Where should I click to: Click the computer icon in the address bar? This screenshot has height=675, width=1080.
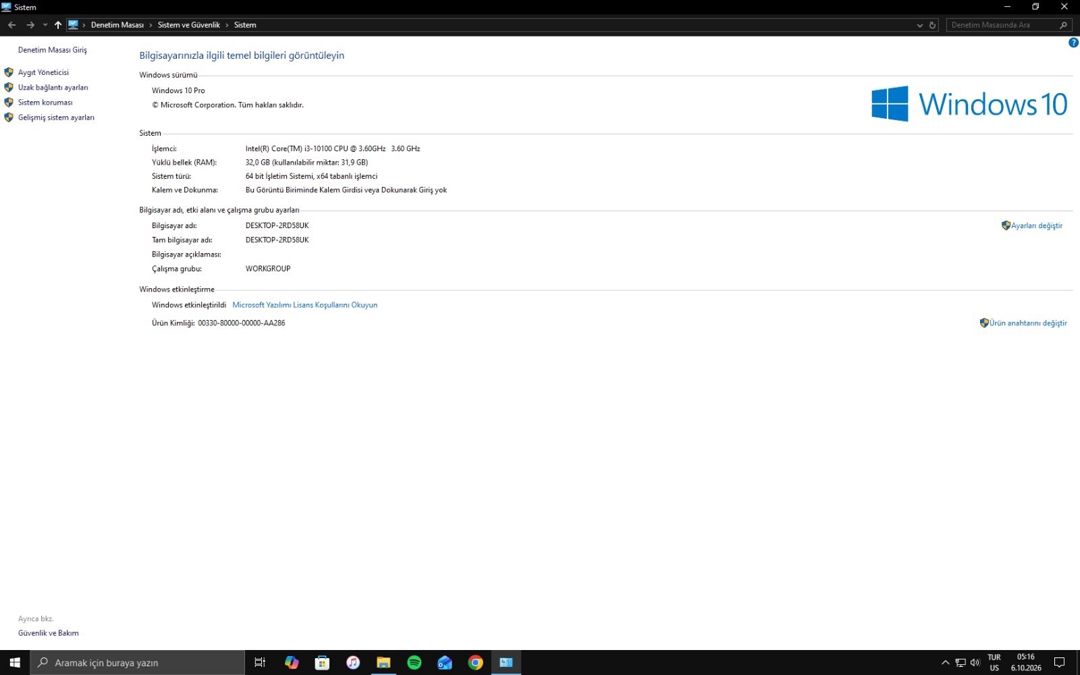tap(73, 25)
